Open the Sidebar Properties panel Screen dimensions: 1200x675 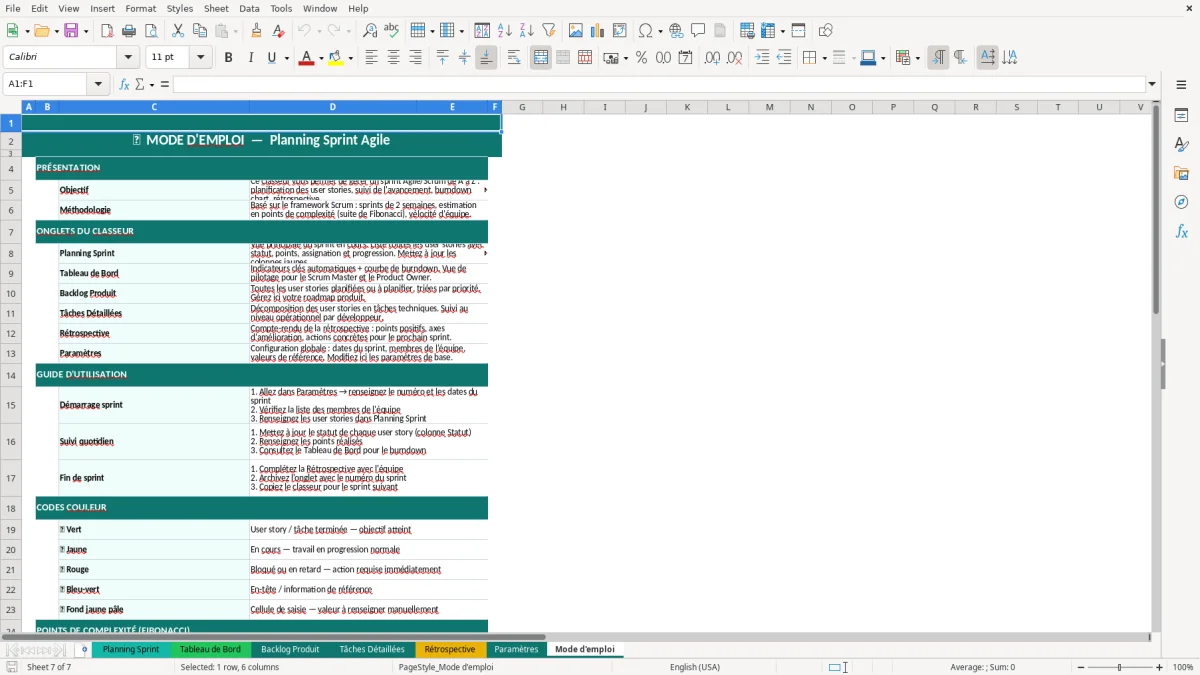click(1181, 116)
